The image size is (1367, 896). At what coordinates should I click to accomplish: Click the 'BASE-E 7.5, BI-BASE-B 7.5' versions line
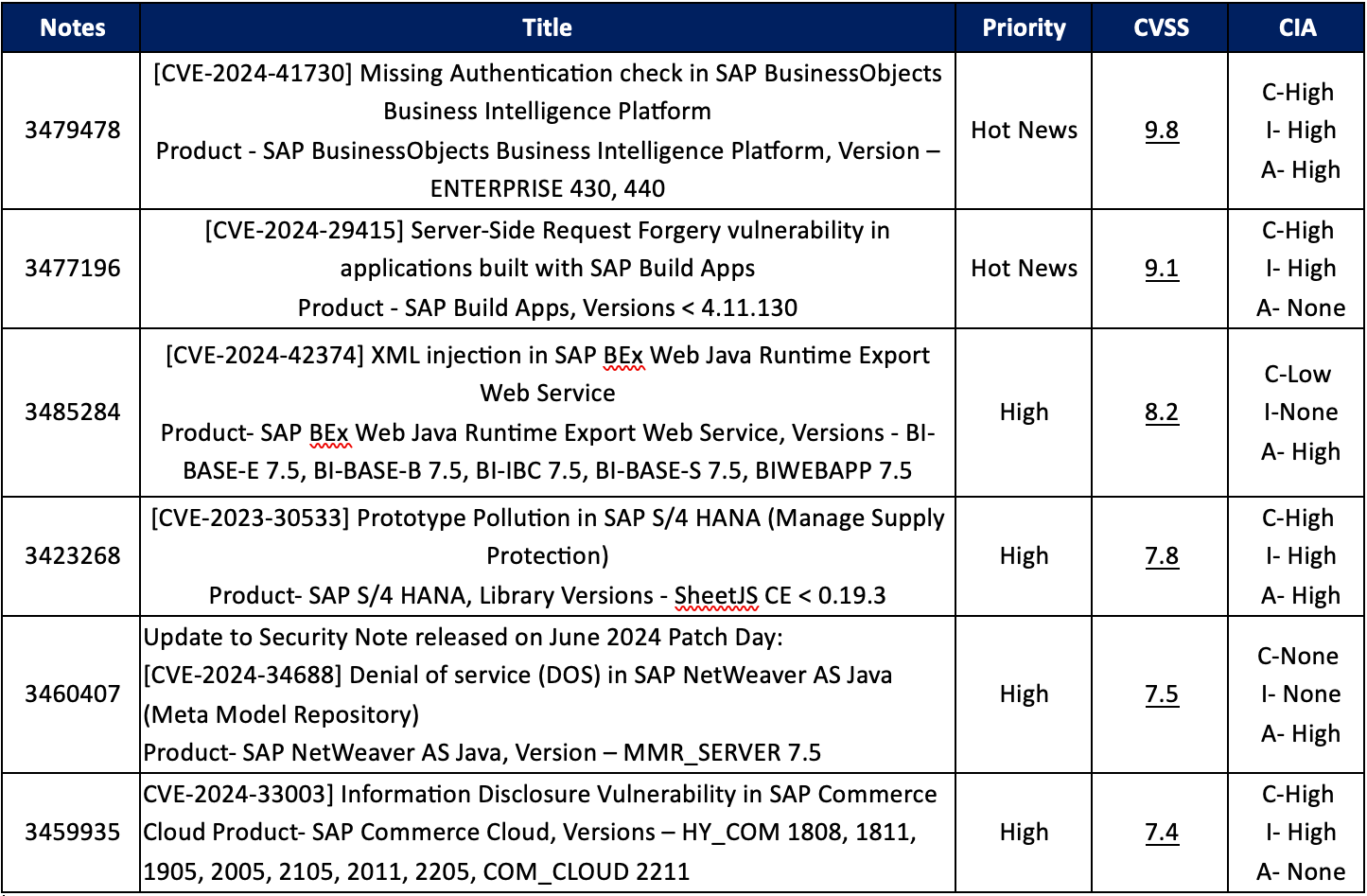click(548, 471)
